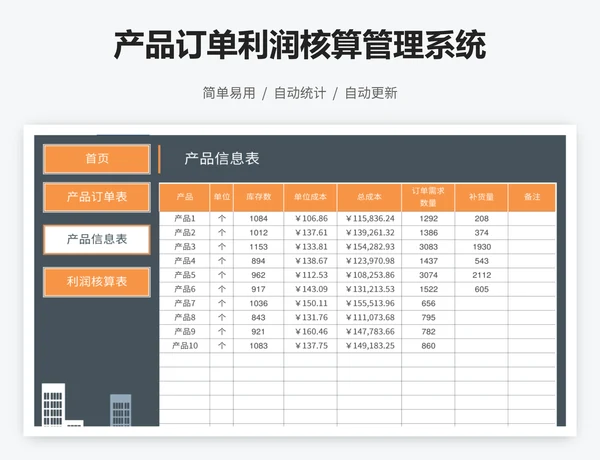600x460 pixels.
Task: Click restock quantity 1930 cell
Action: click(481, 247)
